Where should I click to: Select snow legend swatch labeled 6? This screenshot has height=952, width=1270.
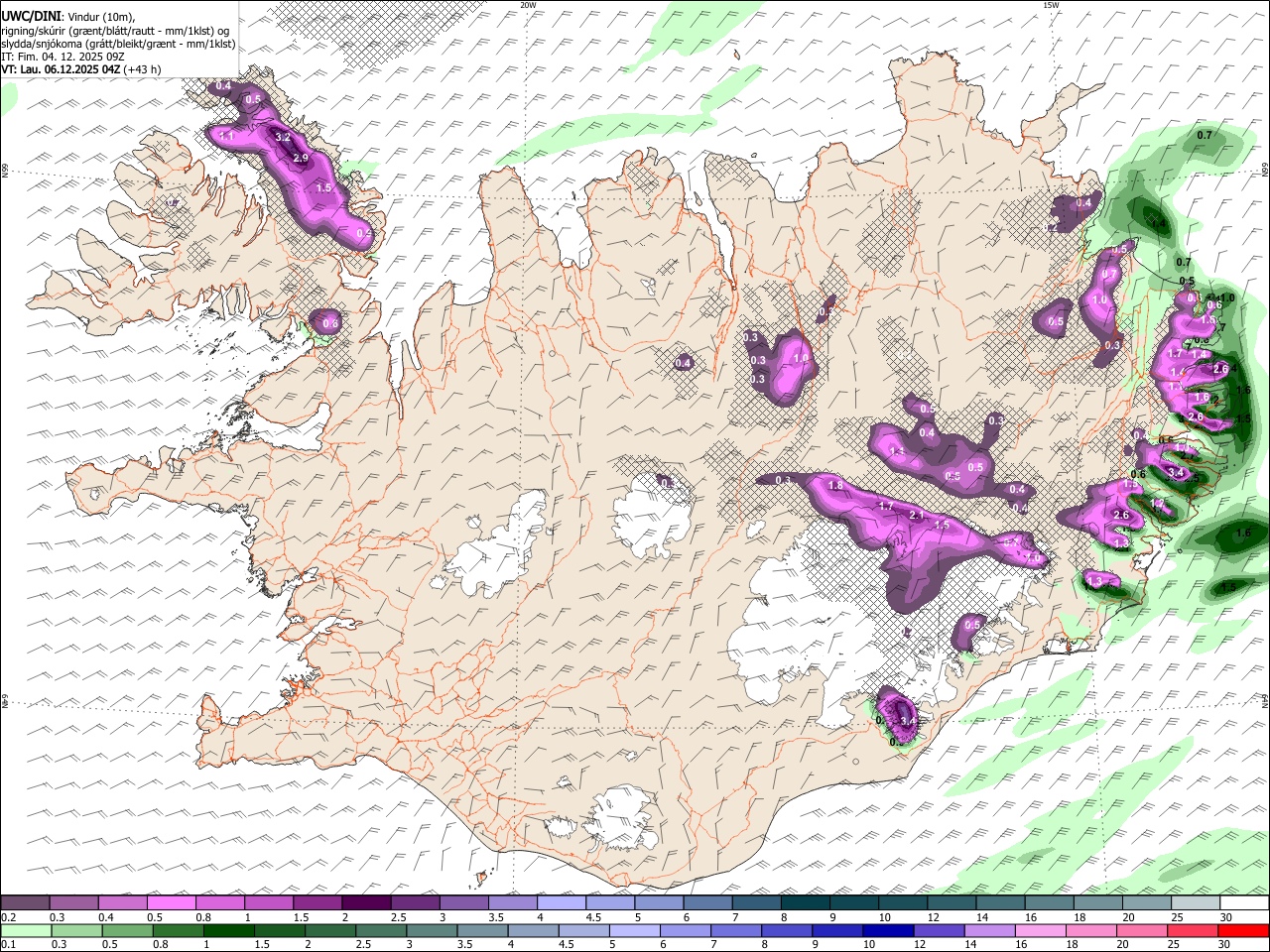[707, 903]
